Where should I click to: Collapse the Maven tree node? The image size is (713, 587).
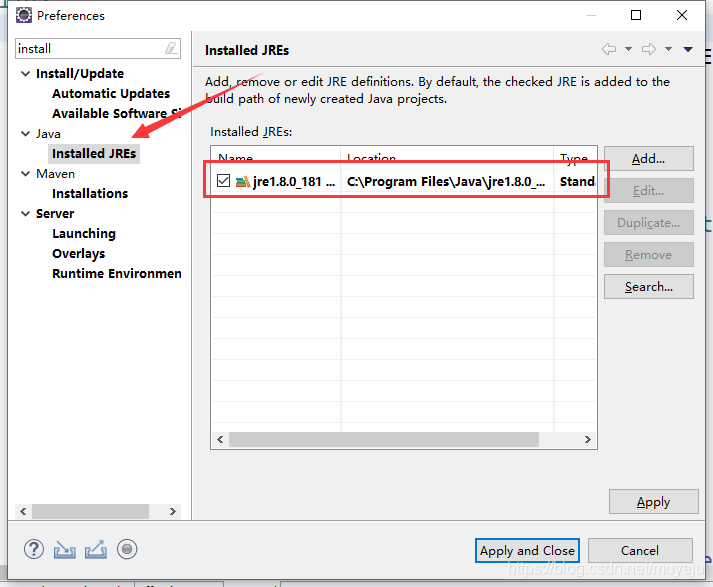click(x=25, y=174)
